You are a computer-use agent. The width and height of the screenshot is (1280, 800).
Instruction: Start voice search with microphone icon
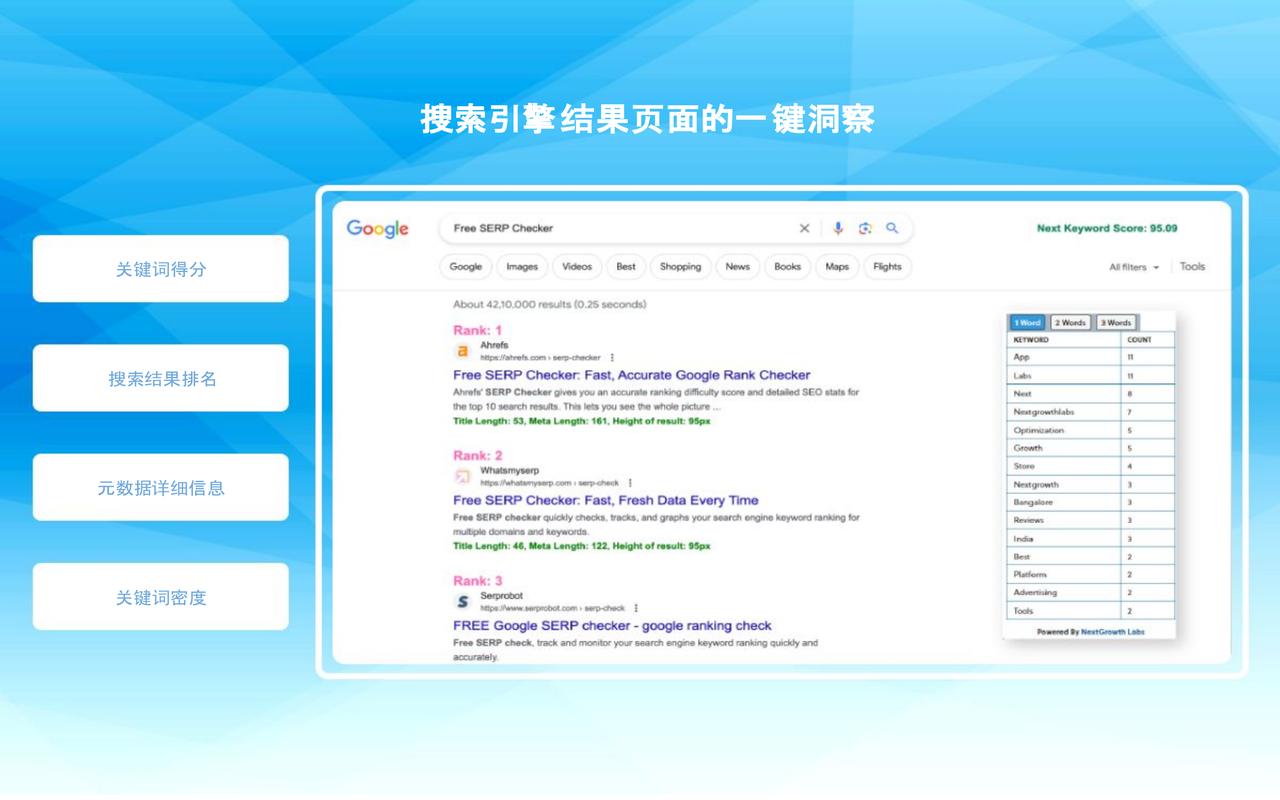[838, 228]
